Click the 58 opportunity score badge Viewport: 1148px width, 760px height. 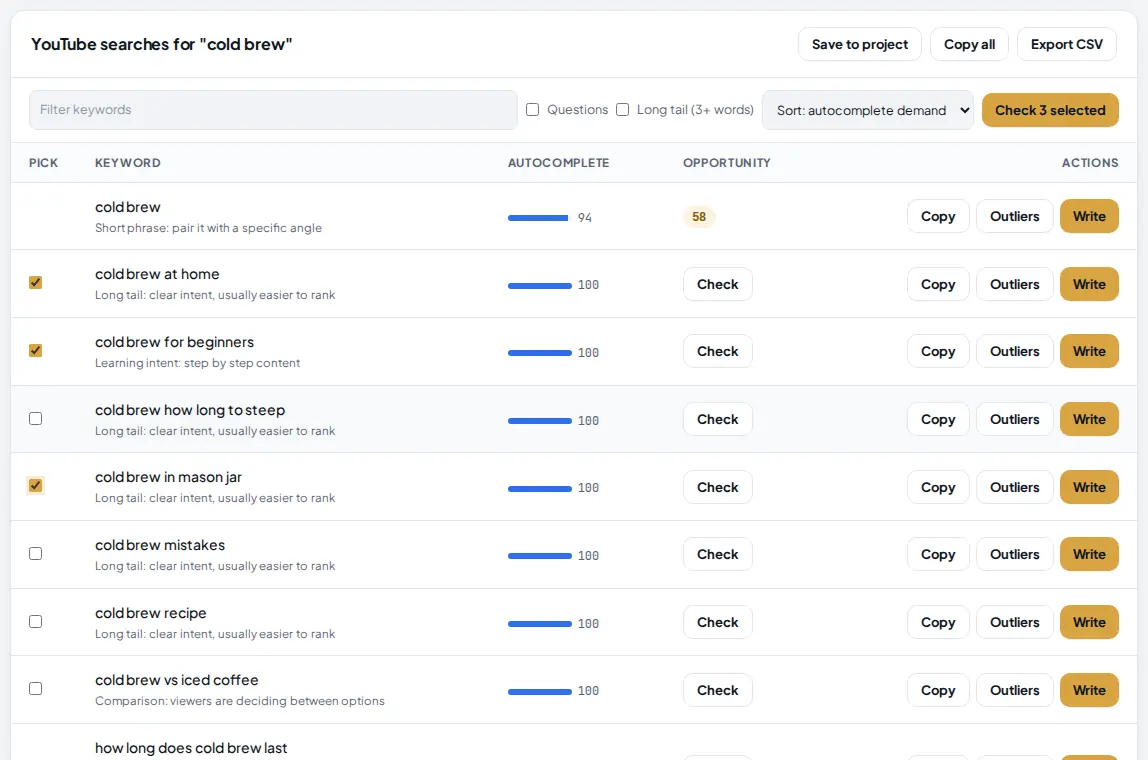(x=699, y=217)
